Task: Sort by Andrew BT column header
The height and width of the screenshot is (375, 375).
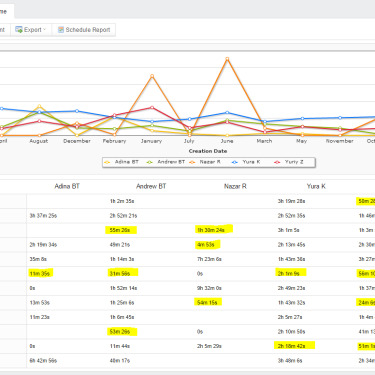Action: (151, 186)
